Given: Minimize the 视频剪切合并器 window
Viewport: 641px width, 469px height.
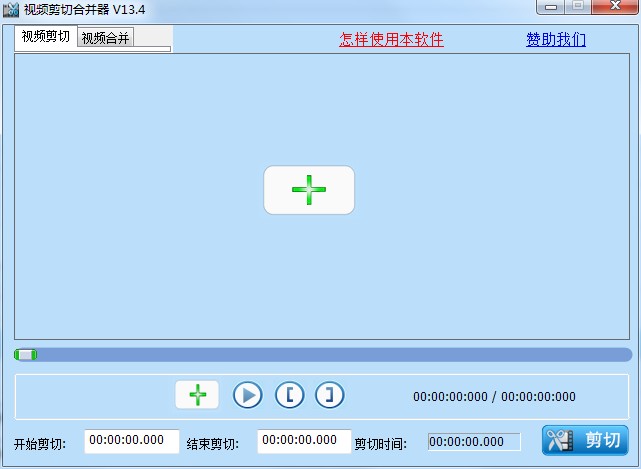Looking at the screenshot, I should (550, 7).
